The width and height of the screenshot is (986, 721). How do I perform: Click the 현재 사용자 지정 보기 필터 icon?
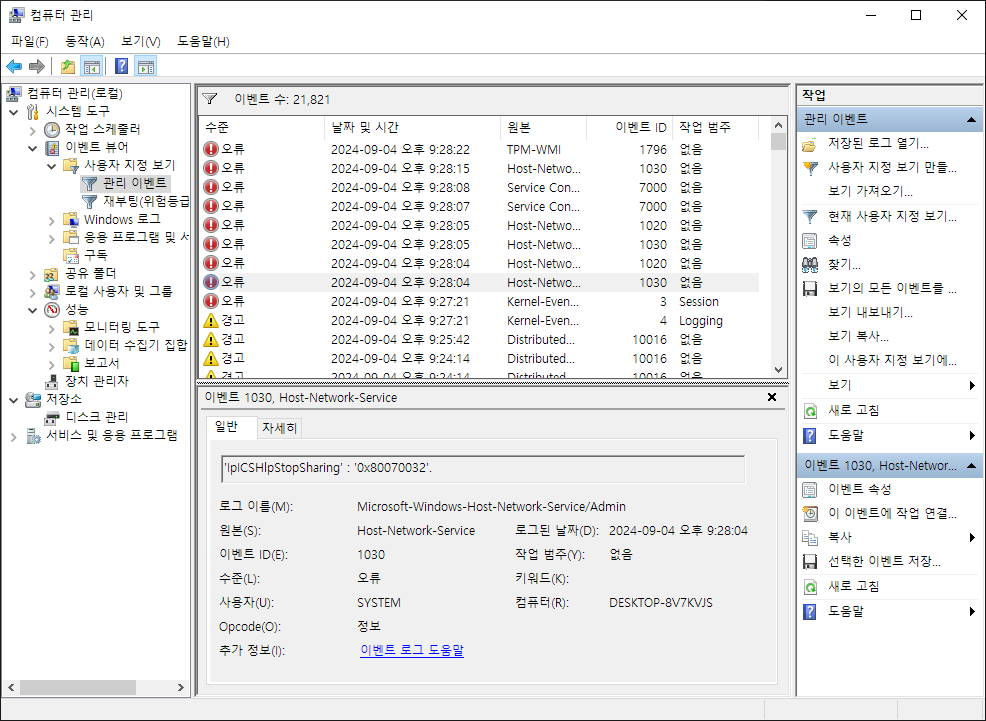pos(810,217)
